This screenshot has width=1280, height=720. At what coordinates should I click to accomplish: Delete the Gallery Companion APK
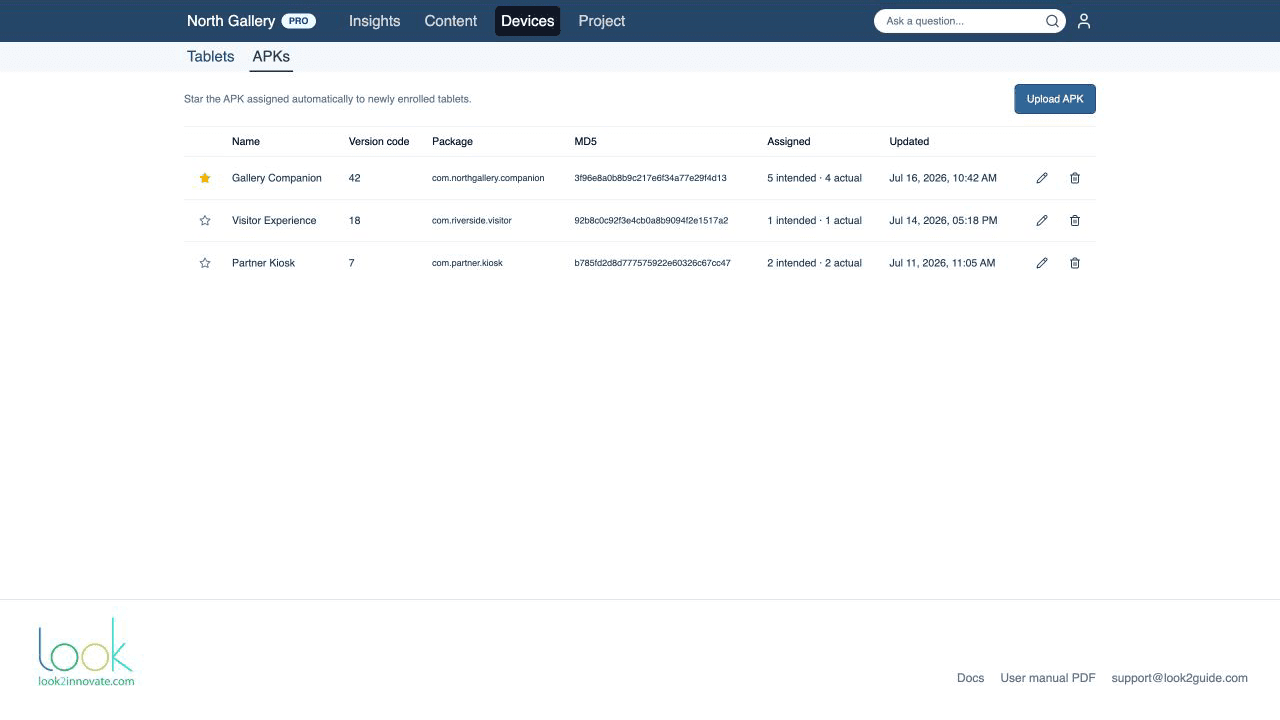coord(1075,178)
